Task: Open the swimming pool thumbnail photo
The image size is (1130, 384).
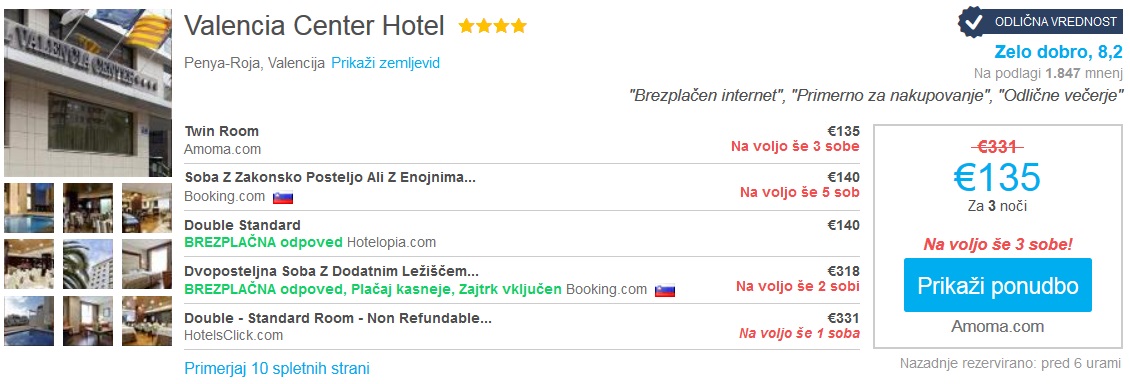Action: click(x=29, y=207)
